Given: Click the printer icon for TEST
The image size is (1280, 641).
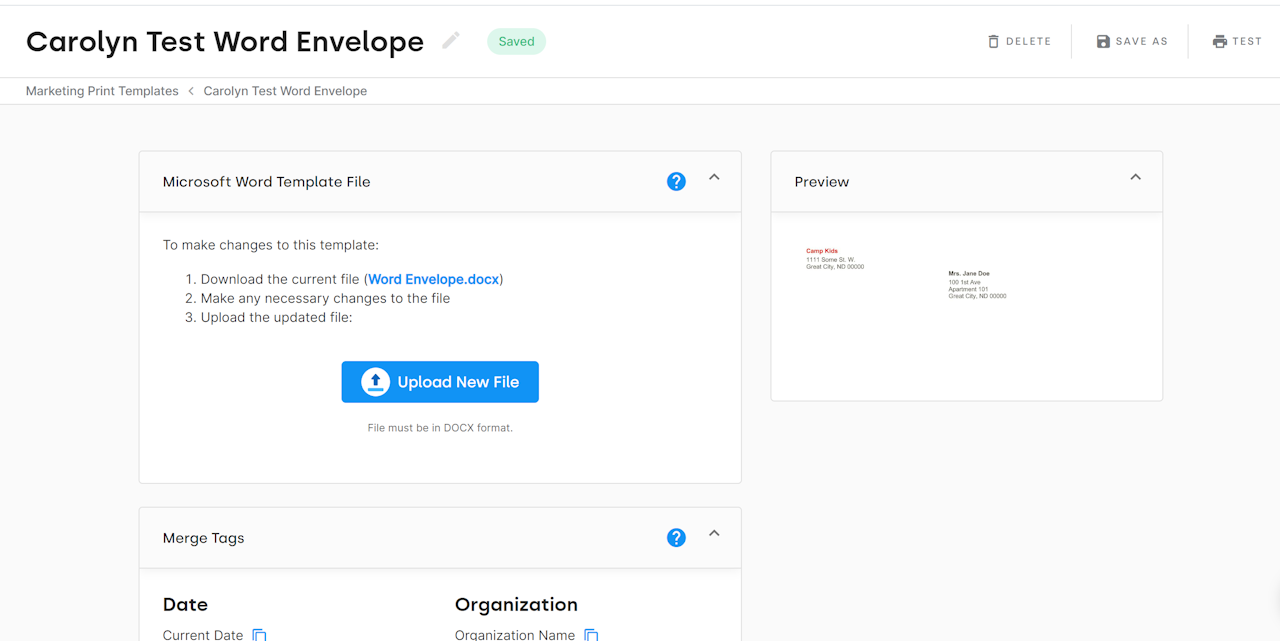Looking at the screenshot, I should [1219, 42].
